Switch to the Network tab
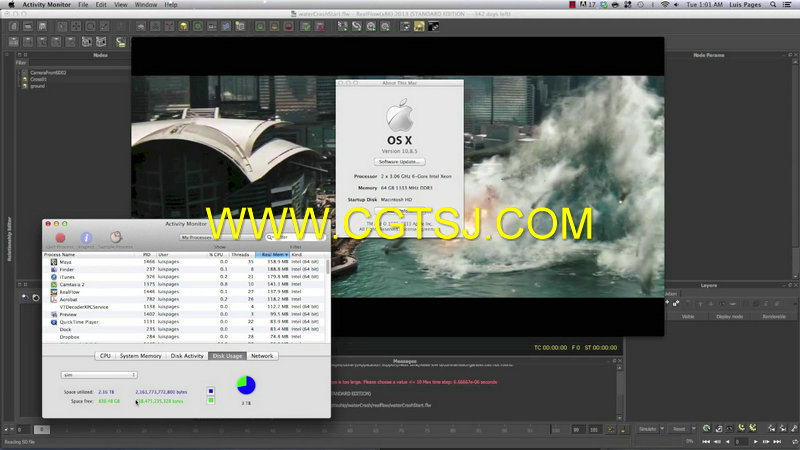800x450 pixels. tap(262, 356)
